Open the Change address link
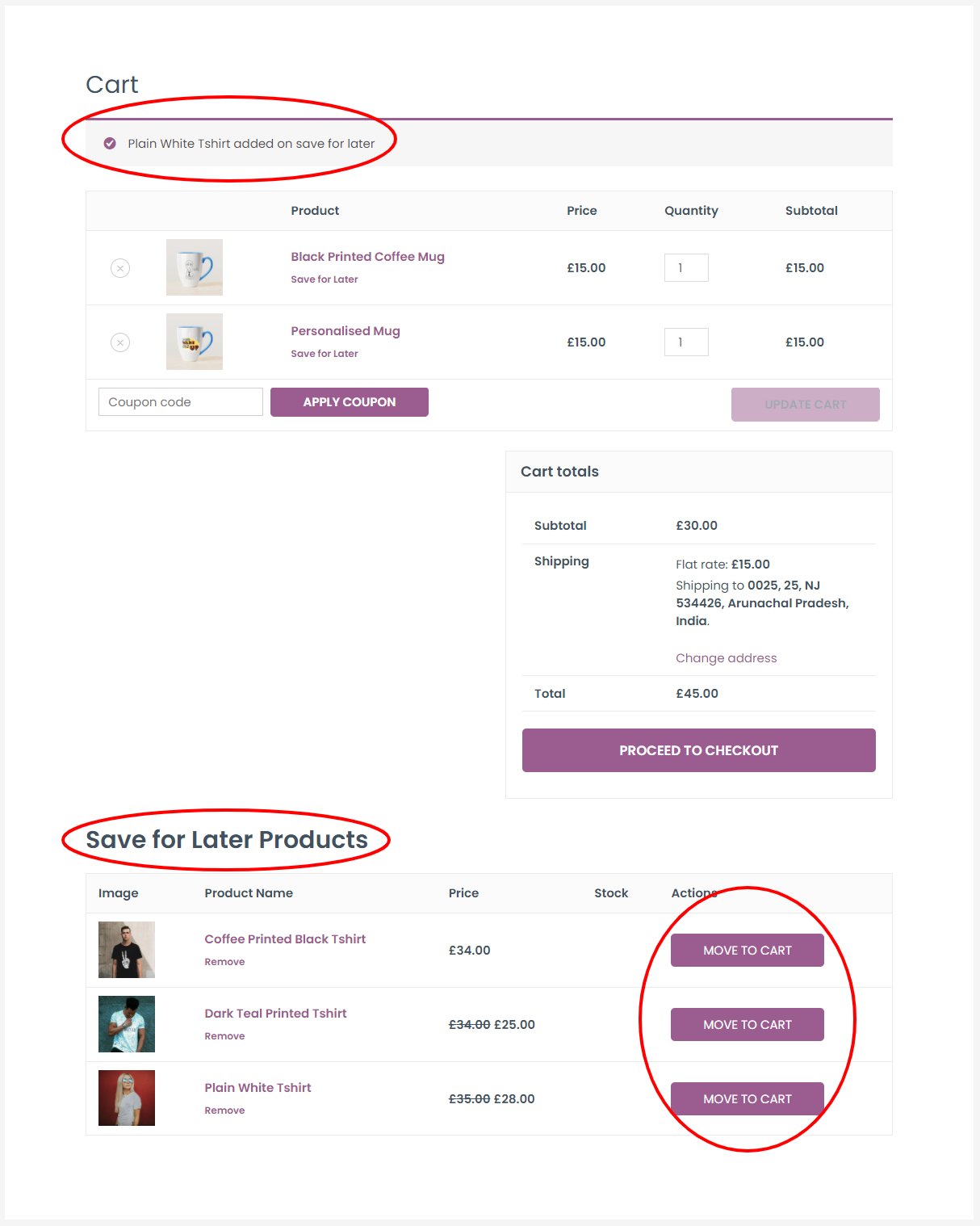This screenshot has width=980, height=1226. coord(727,658)
